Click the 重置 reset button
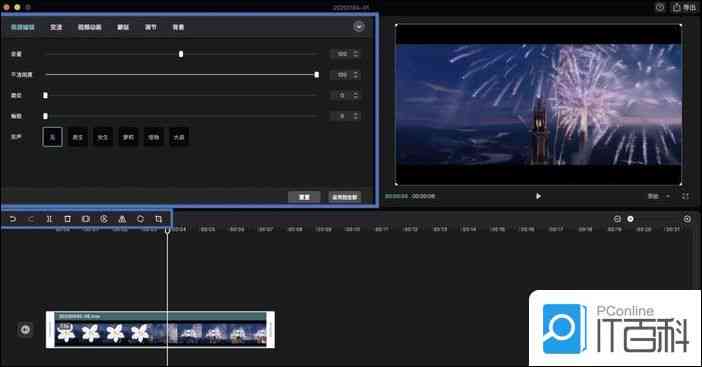This screenshot has width=702, height=367. [304, 197]
